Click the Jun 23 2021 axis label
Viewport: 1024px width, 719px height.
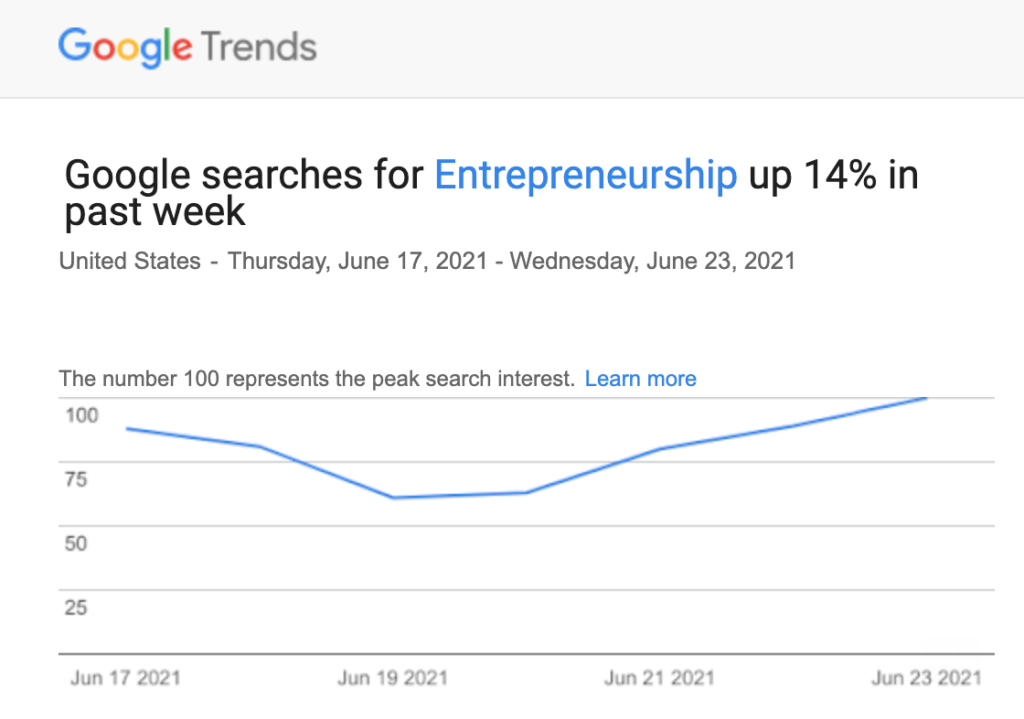click(926, 678)
